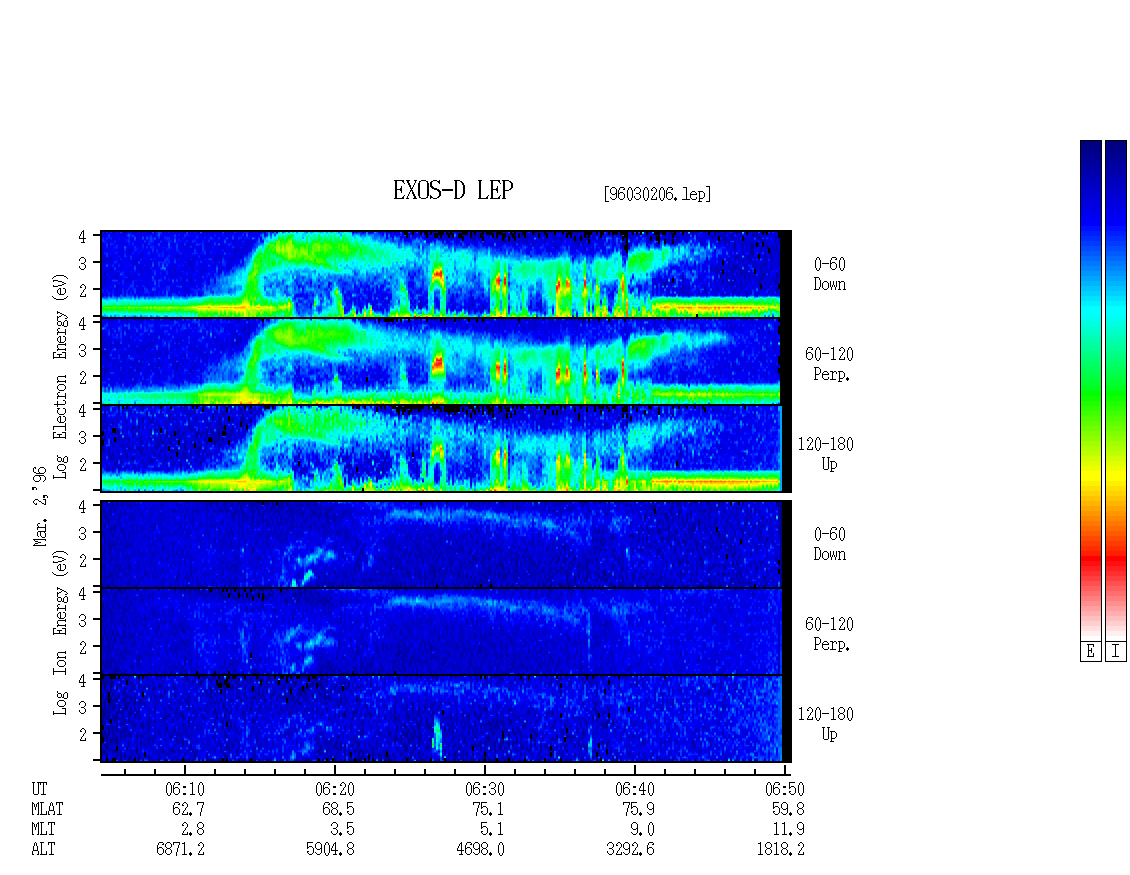The height and width of the screenshot is (875, 1130).
Task: Click the 06:50 time tick label
Action: 785,789
